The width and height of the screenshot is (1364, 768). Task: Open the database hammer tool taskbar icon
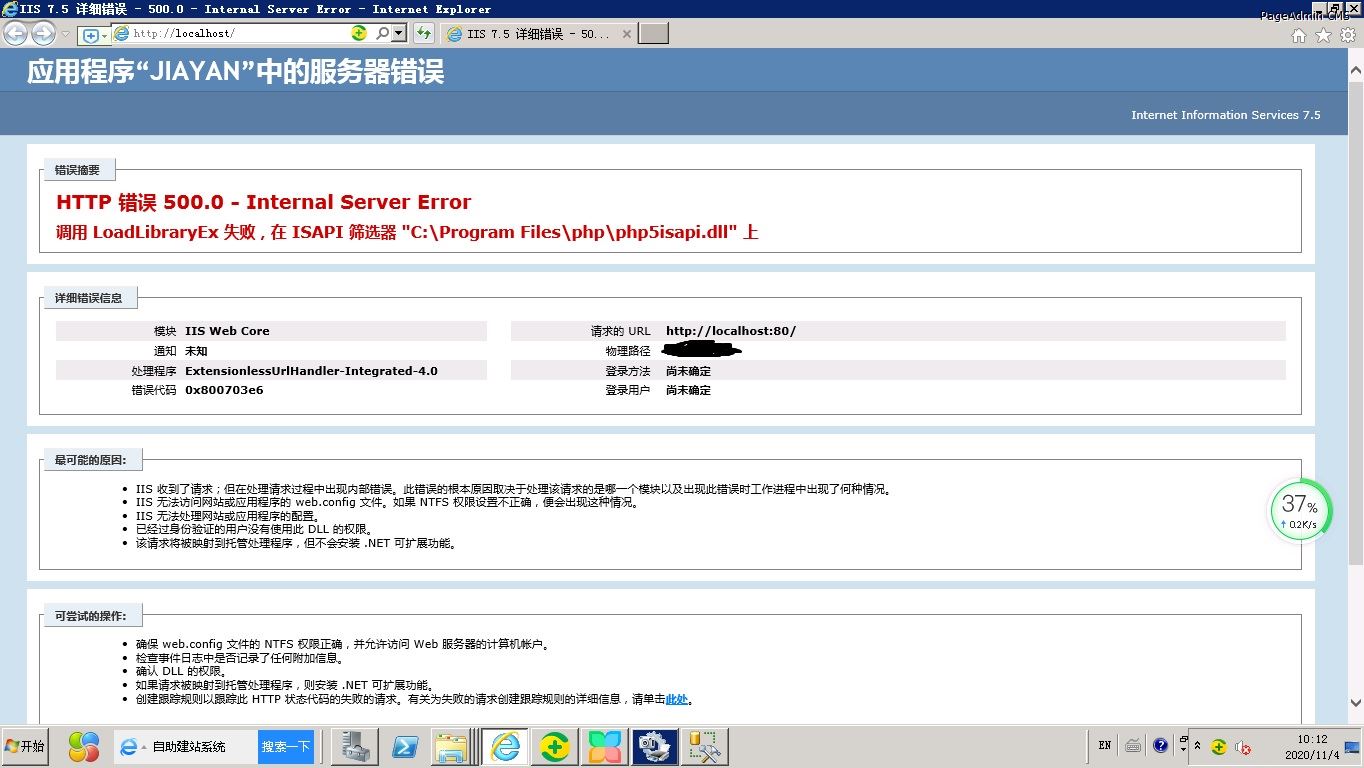(705, 747)
